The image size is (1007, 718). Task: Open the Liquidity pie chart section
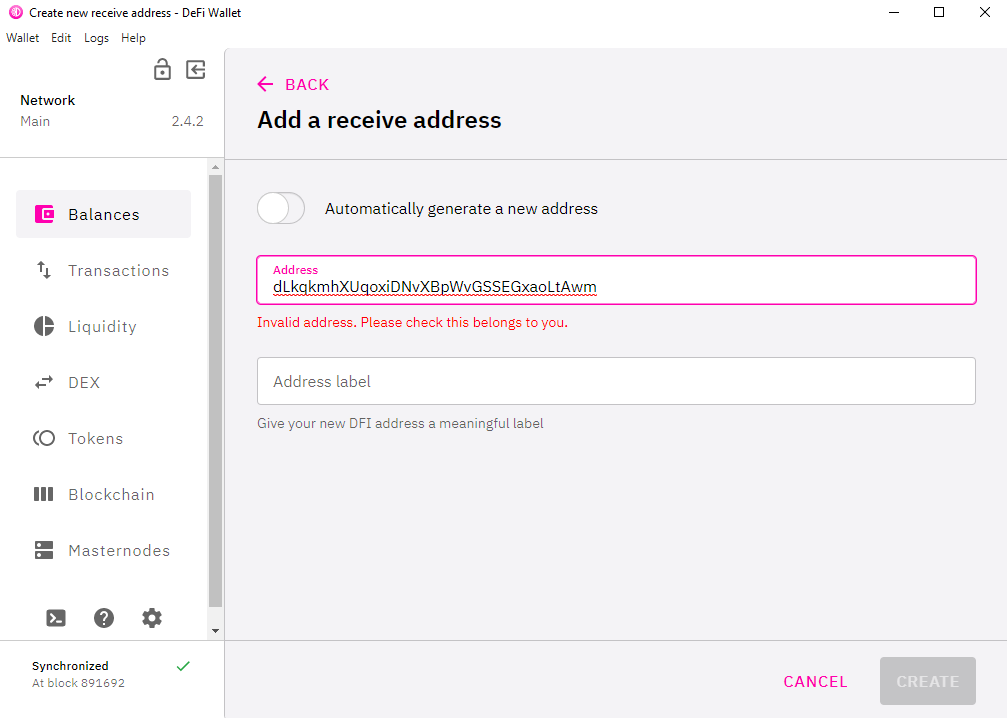(x=103, y=326)
